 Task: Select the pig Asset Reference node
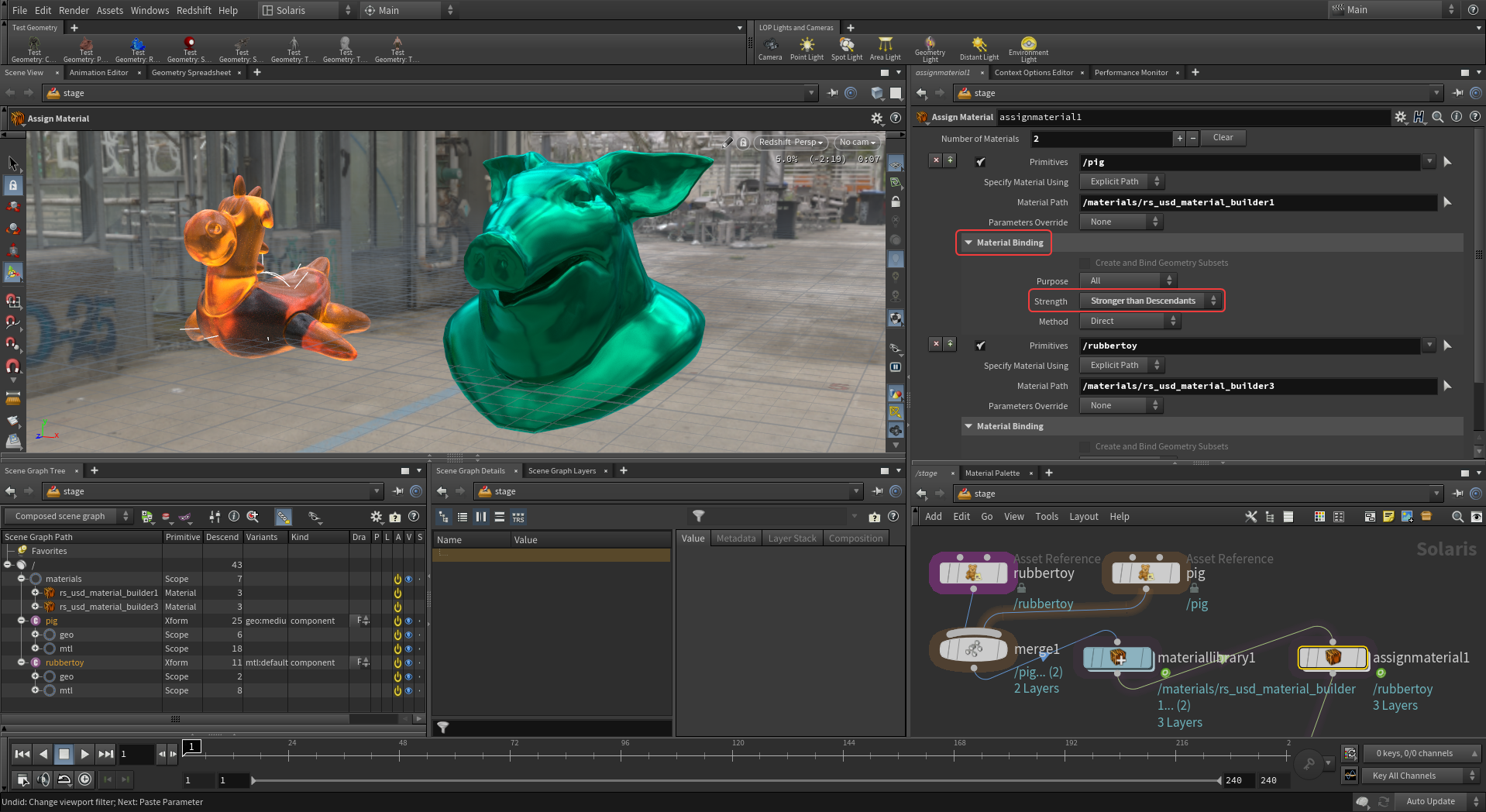coord(1145,573)
